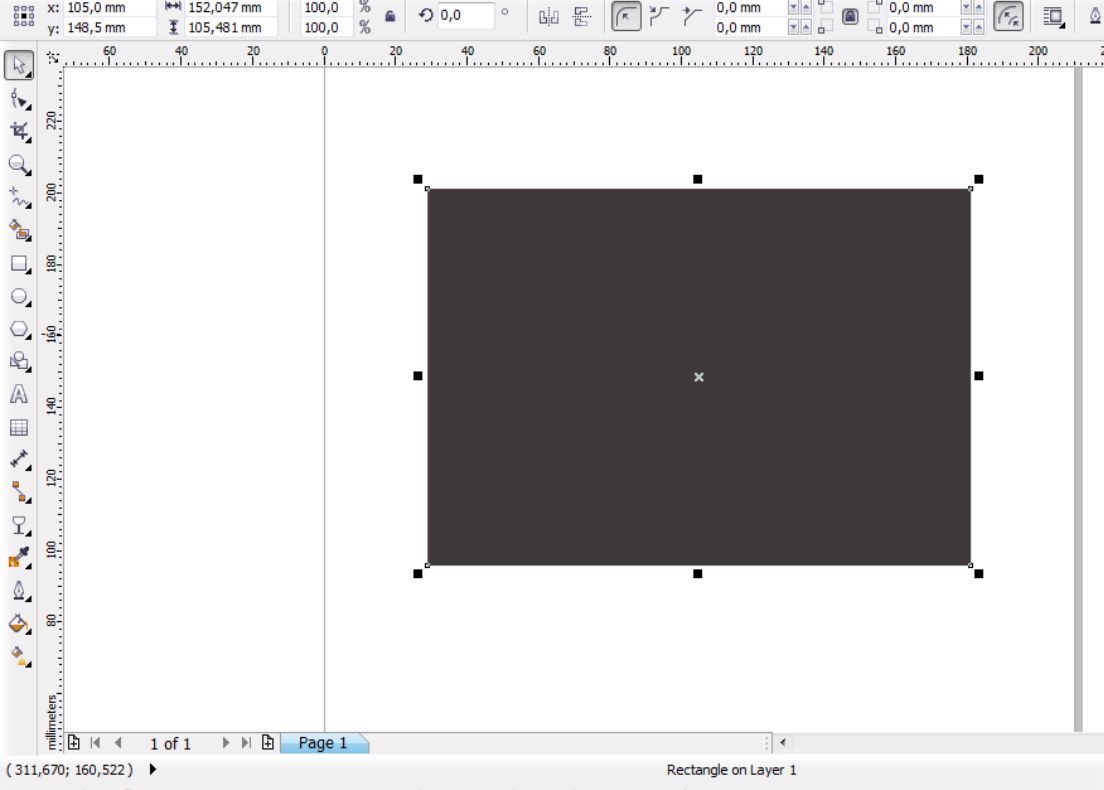Click the dark gray rectangle center marker
The image size is (1104, 790).
click(698, 377)
